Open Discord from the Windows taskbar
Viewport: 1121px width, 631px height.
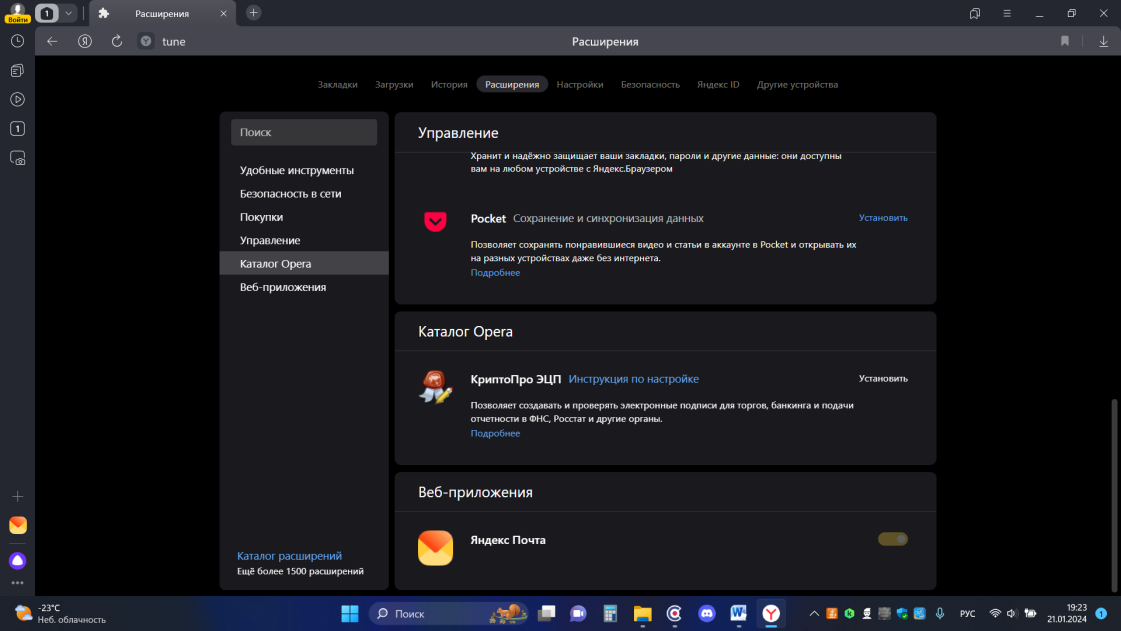coord(706,613)
